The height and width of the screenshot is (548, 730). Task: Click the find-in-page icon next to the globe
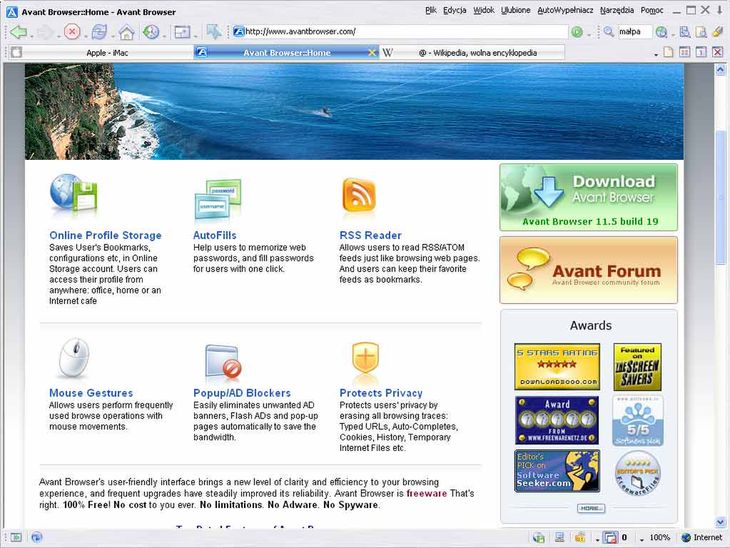tap(685, 32)
